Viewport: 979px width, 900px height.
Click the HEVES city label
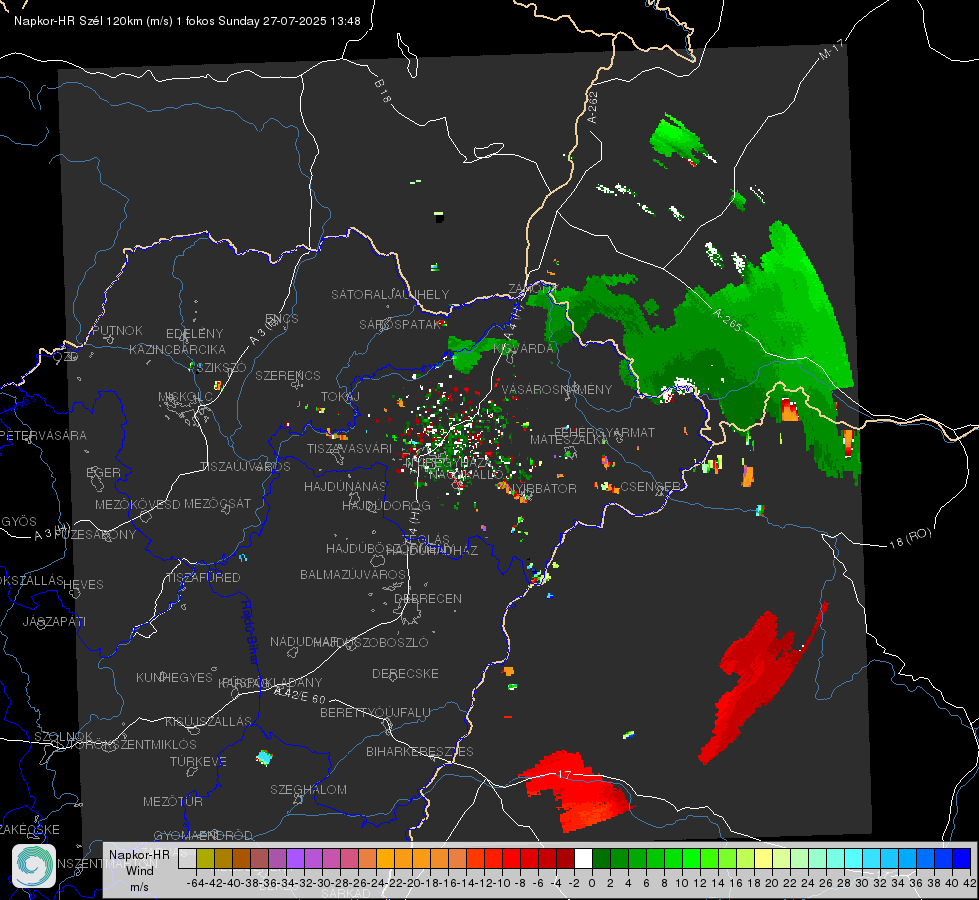[83, 585]
